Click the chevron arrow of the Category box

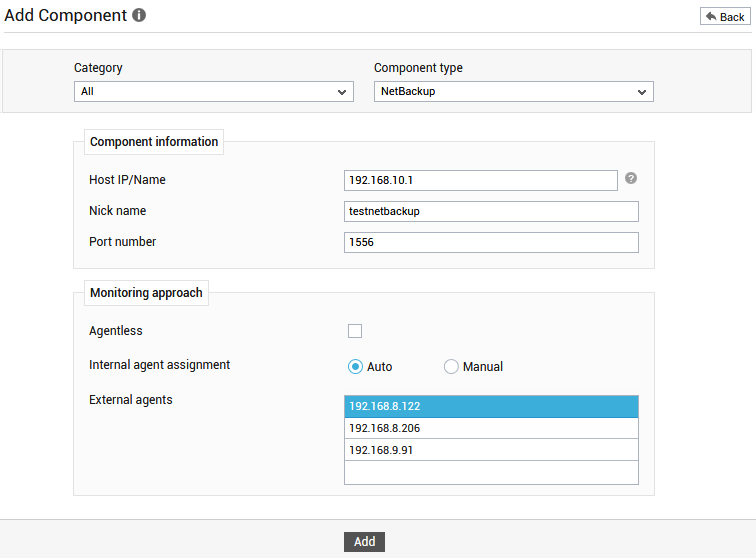pyautogui.click(x=342, y=92)
